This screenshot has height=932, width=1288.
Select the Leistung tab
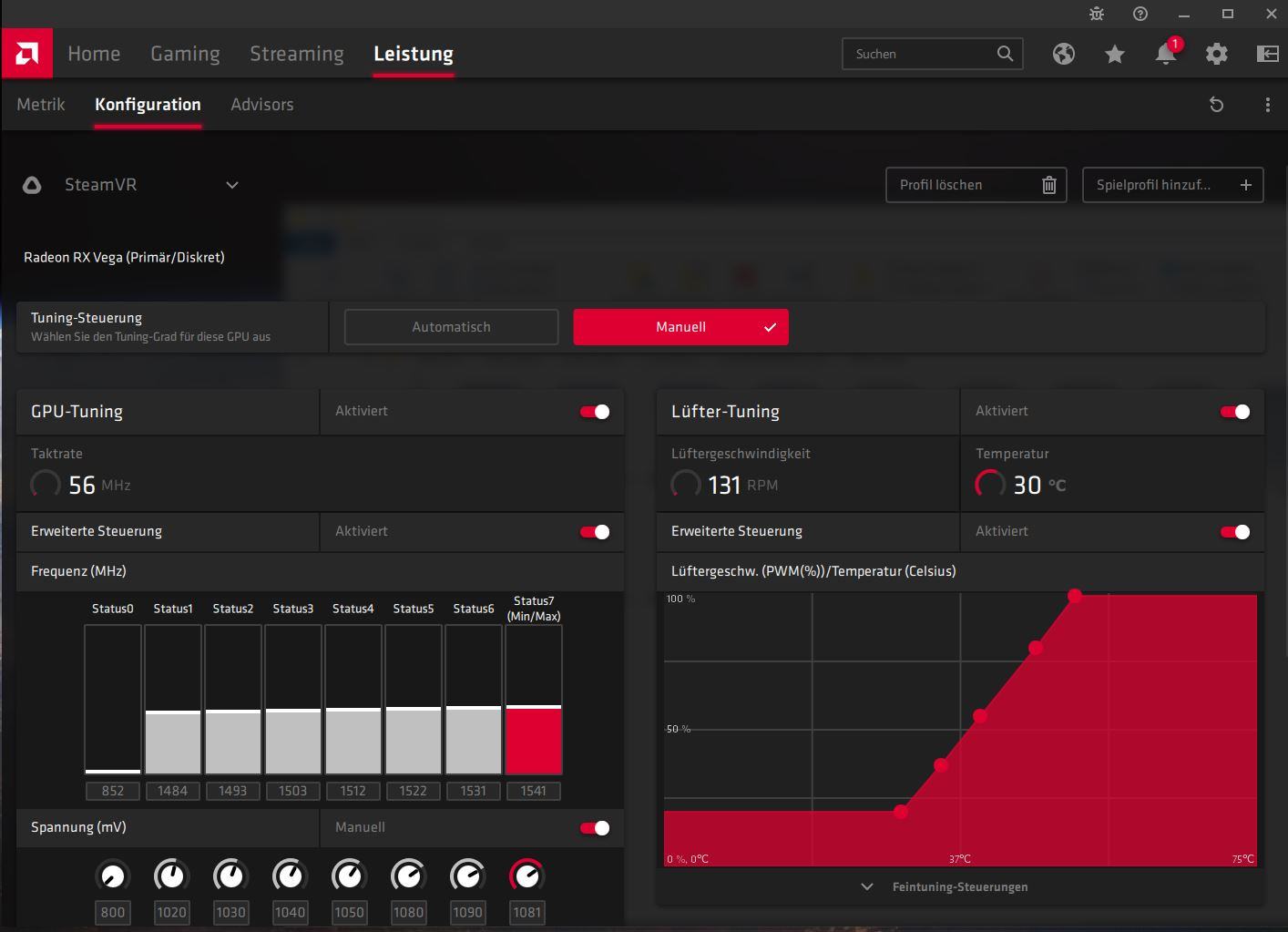(x=414, y=54)
